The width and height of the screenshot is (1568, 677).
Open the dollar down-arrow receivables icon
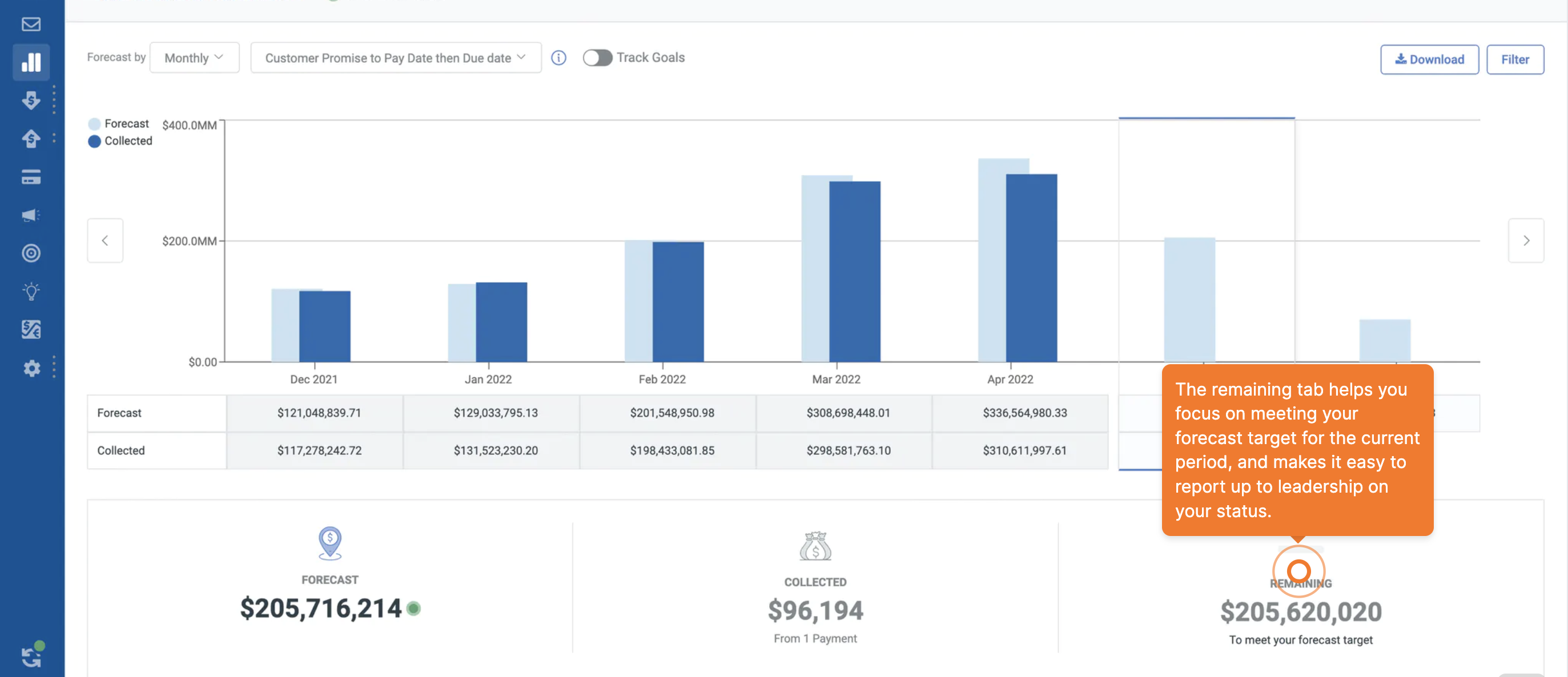pos(31,100)
